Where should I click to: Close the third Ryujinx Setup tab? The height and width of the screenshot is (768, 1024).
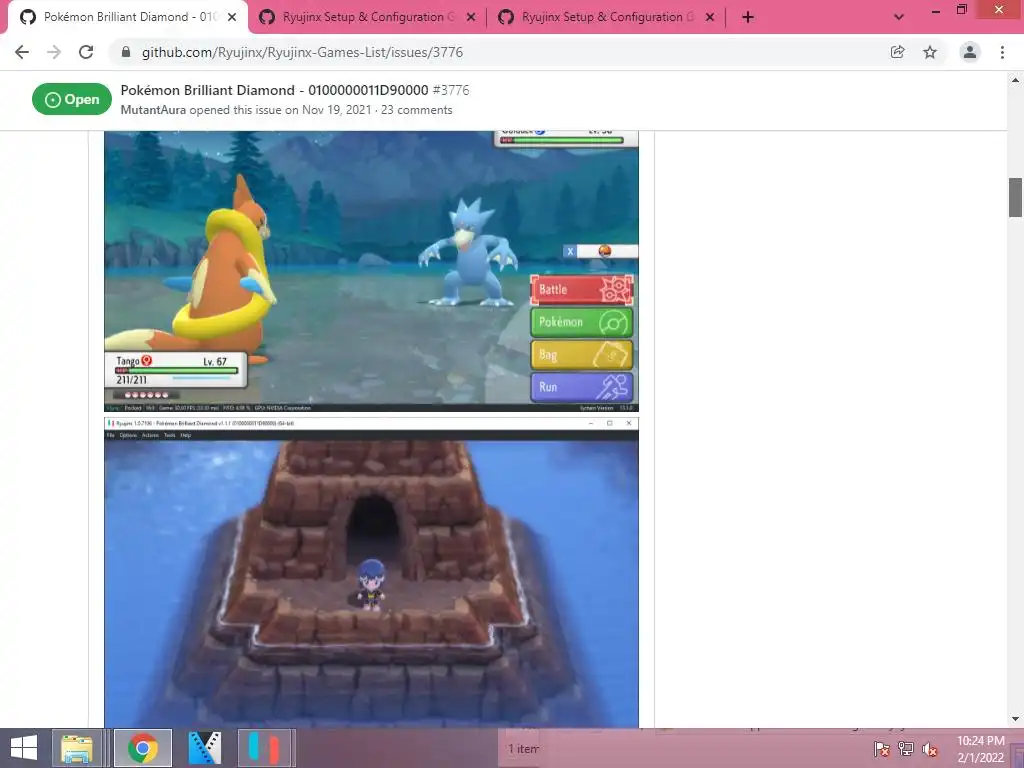710,17
